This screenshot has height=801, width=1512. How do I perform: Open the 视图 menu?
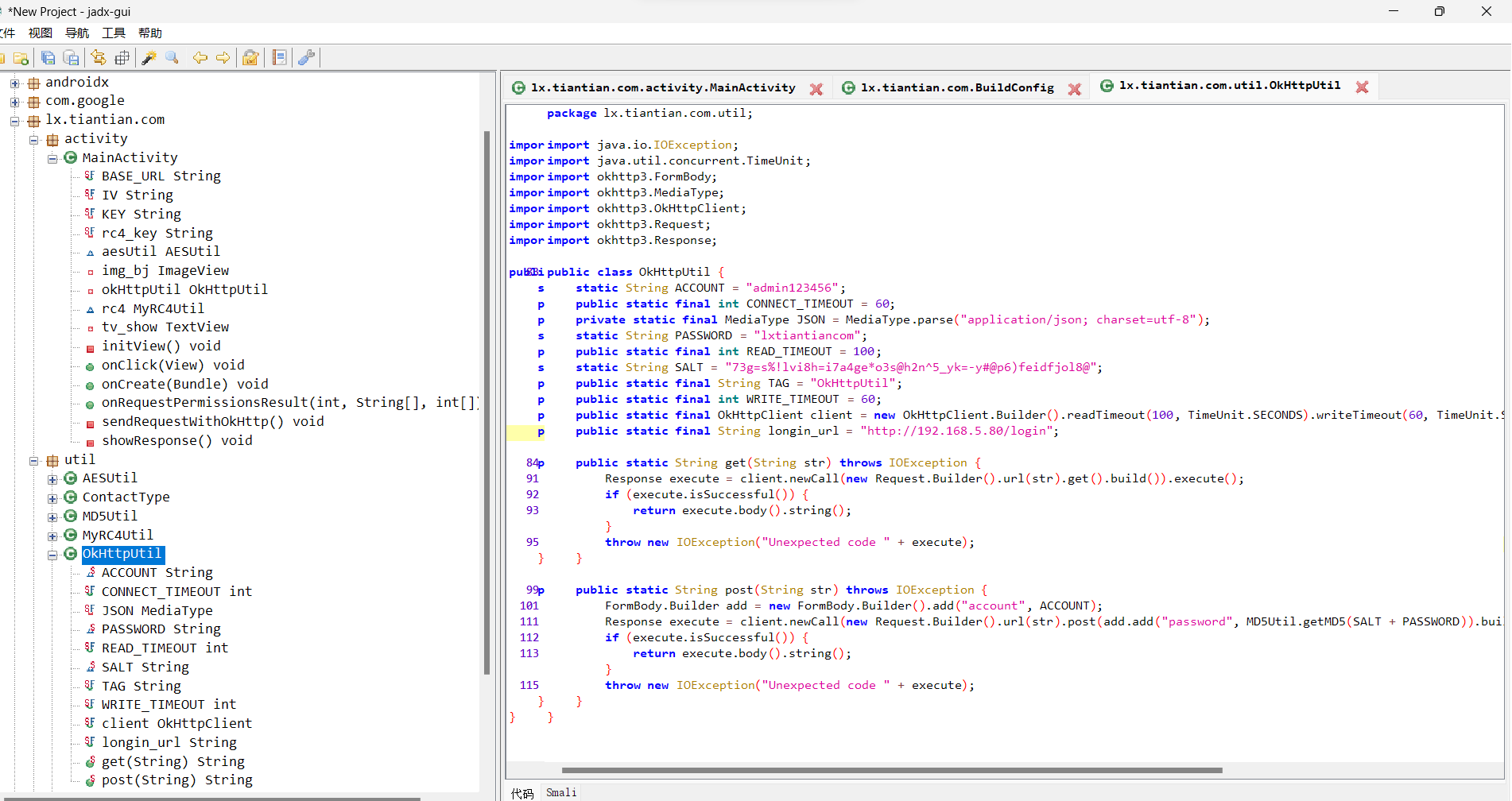(x=41, y=33)
